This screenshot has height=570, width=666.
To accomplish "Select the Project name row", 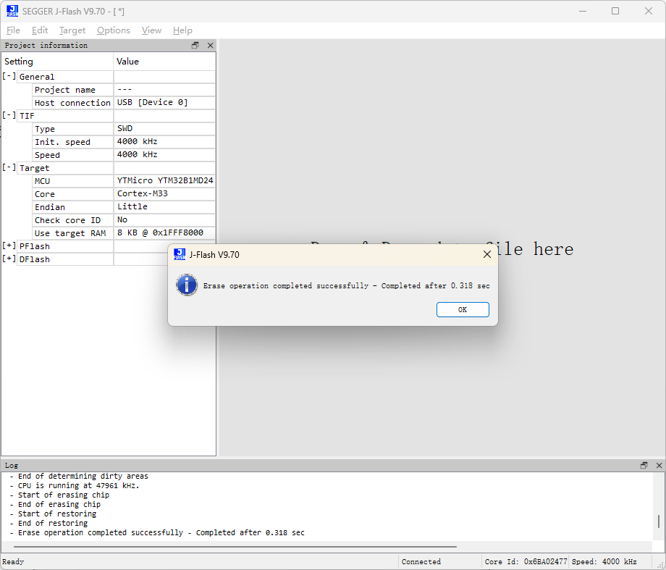I will tap(124, 90).
